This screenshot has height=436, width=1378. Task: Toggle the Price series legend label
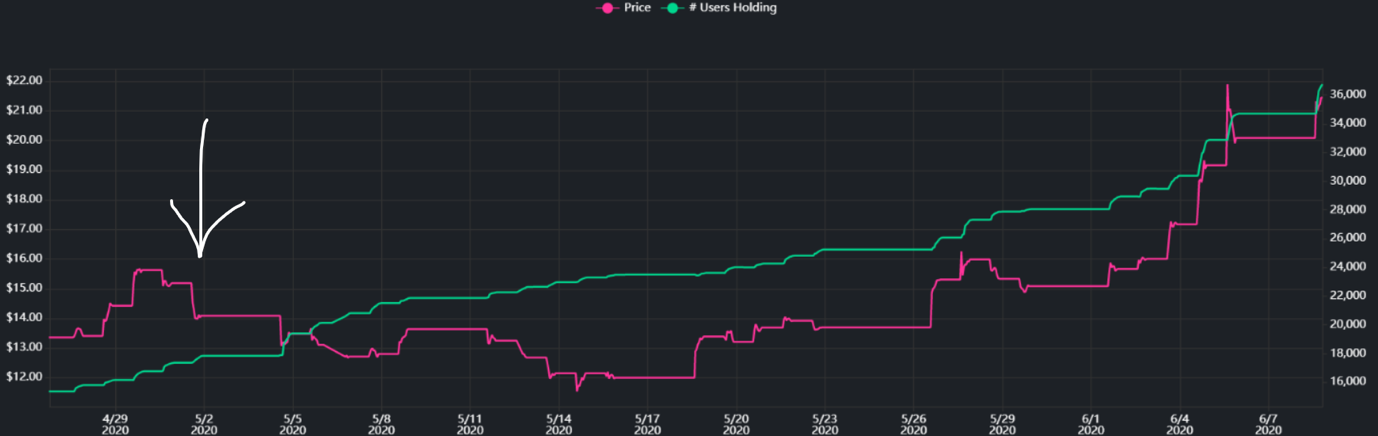tap(637, 8)
